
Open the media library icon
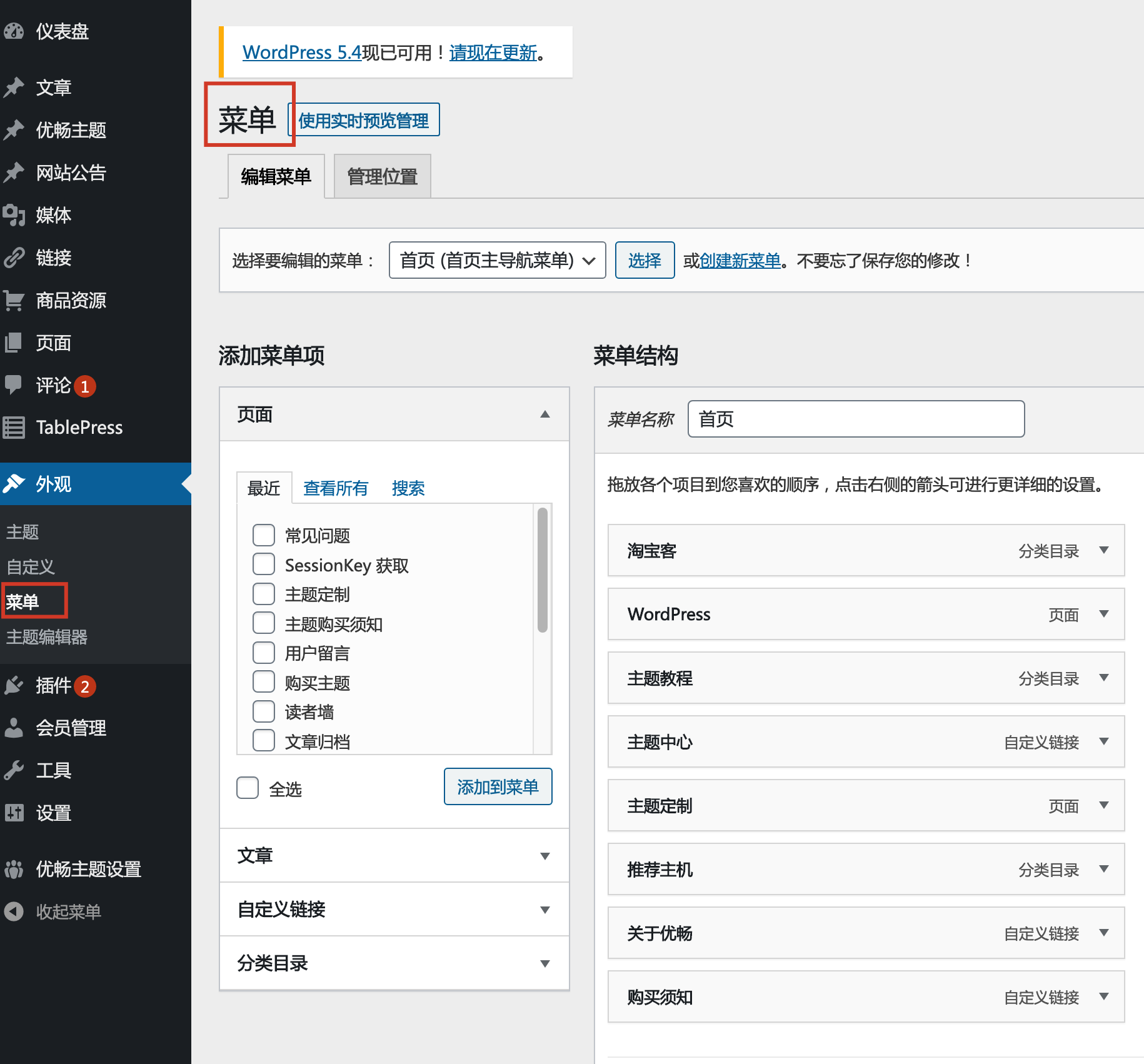tap(14, 215)
